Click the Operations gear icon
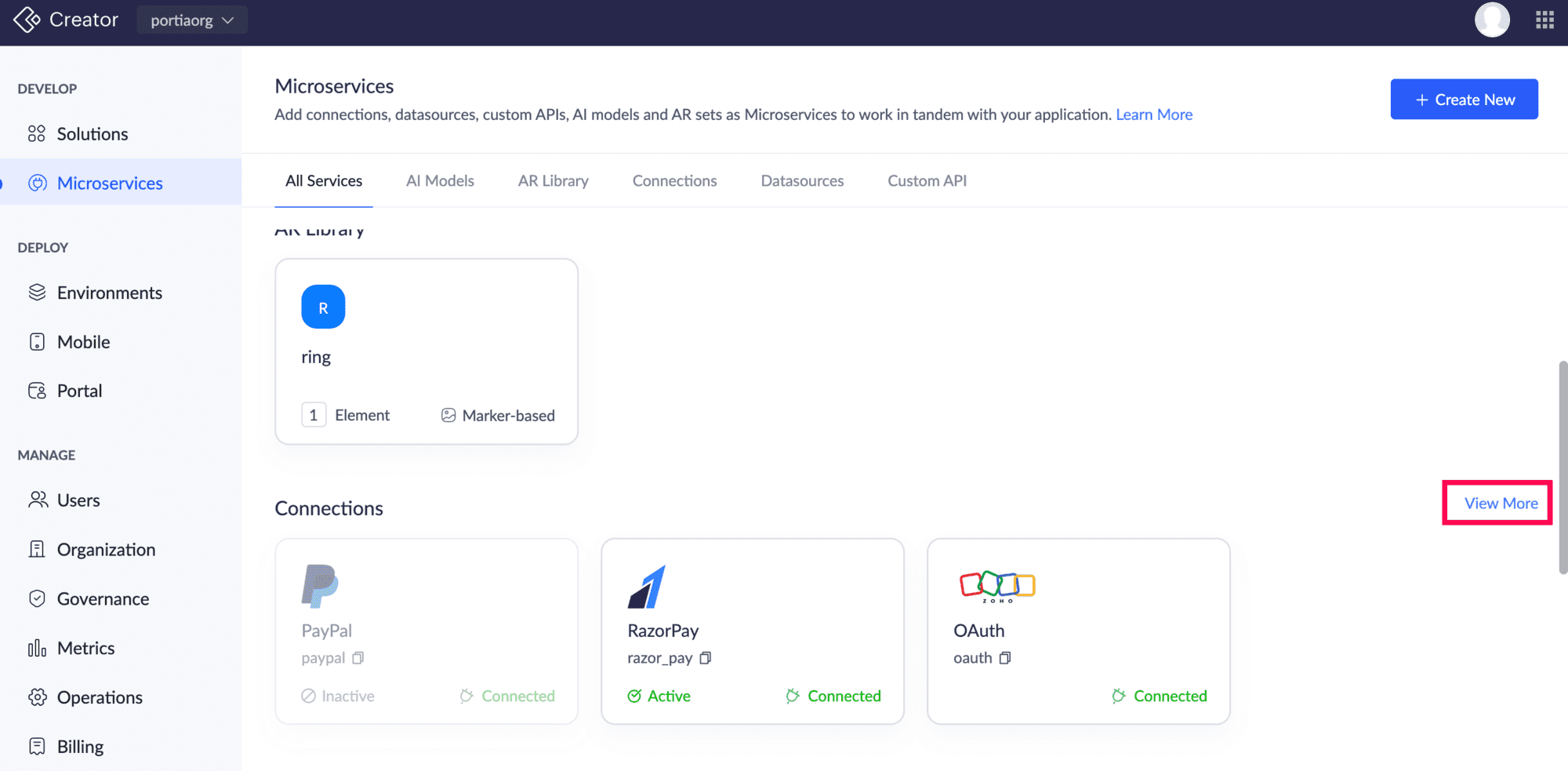 click(37, 697)
